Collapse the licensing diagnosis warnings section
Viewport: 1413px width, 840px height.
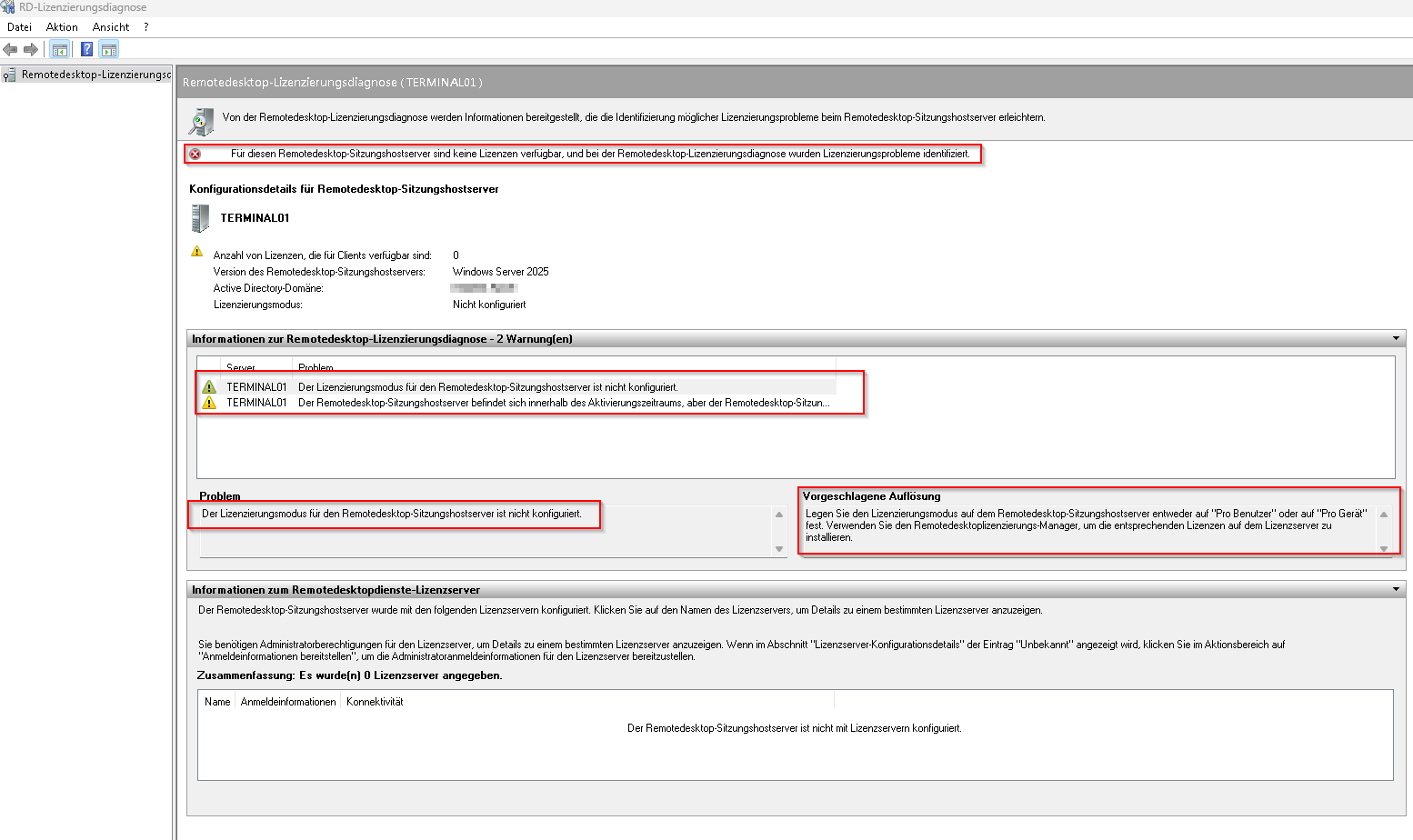click(x=1396, y=339)
